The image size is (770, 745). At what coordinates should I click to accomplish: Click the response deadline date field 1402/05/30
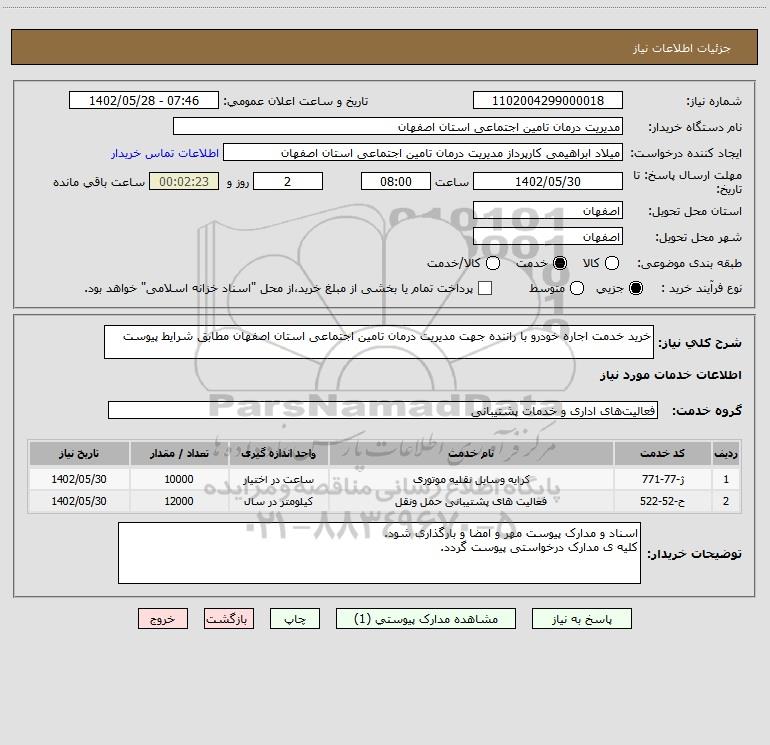click(x=548, y=181)
